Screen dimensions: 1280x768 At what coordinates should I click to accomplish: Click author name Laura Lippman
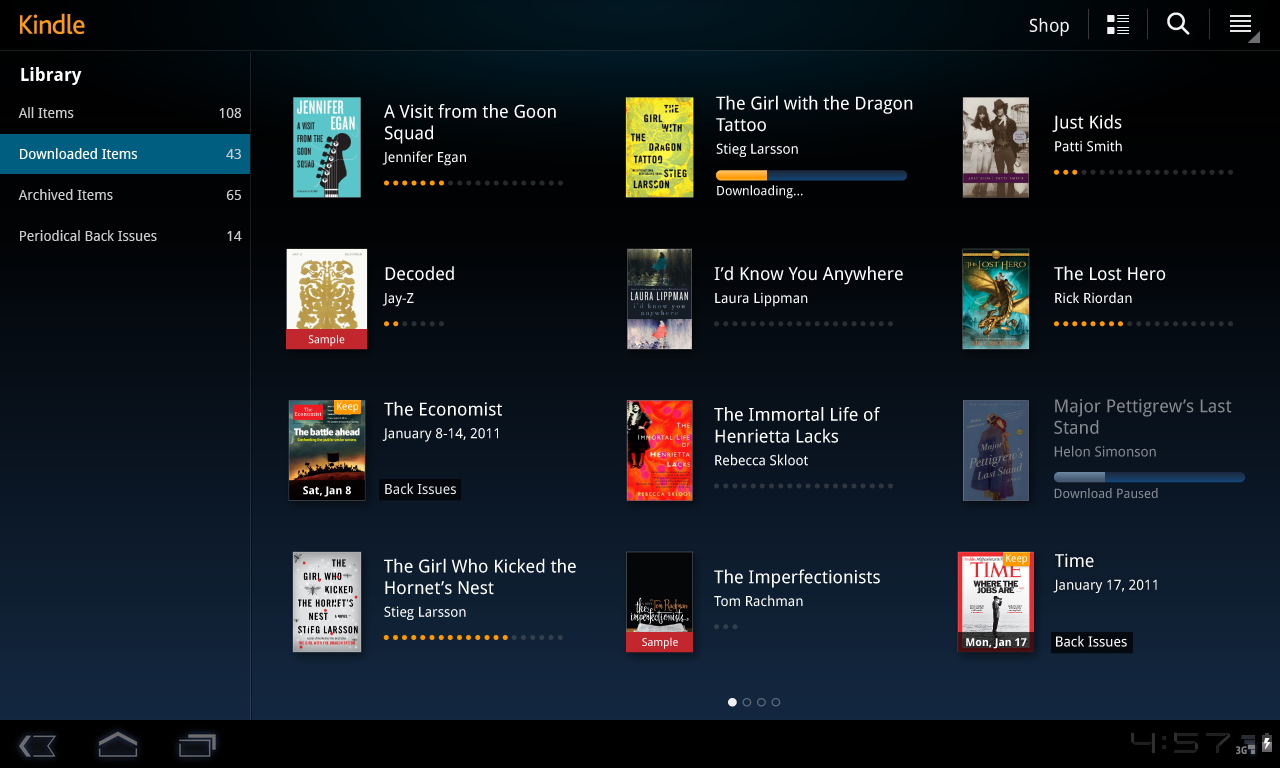(x=761, y=298)
